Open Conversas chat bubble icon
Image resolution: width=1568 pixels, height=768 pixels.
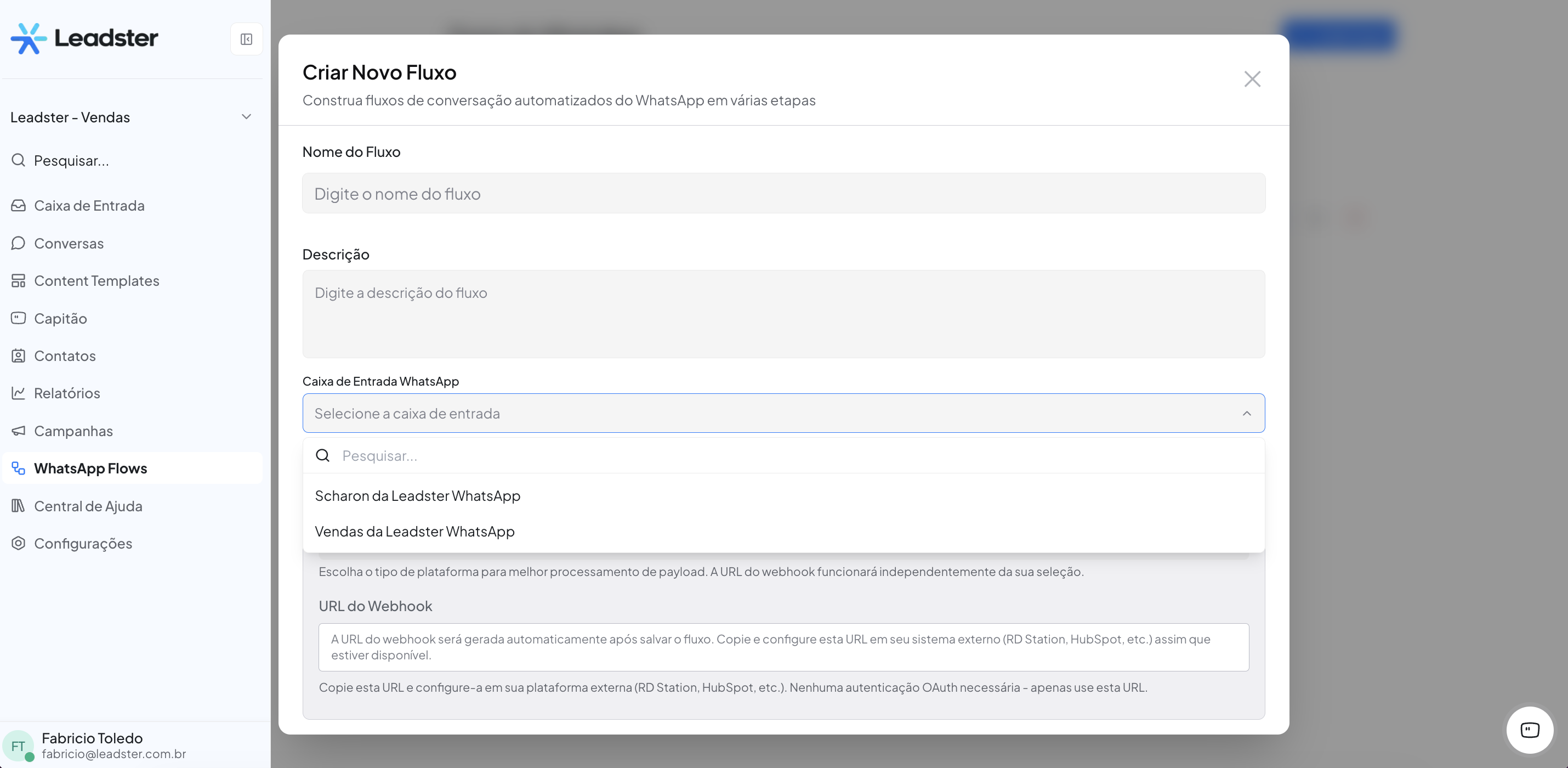point(18,243)
